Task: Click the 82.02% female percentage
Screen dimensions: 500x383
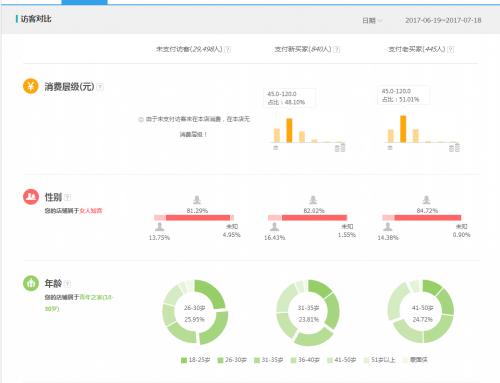Action: 314,211
